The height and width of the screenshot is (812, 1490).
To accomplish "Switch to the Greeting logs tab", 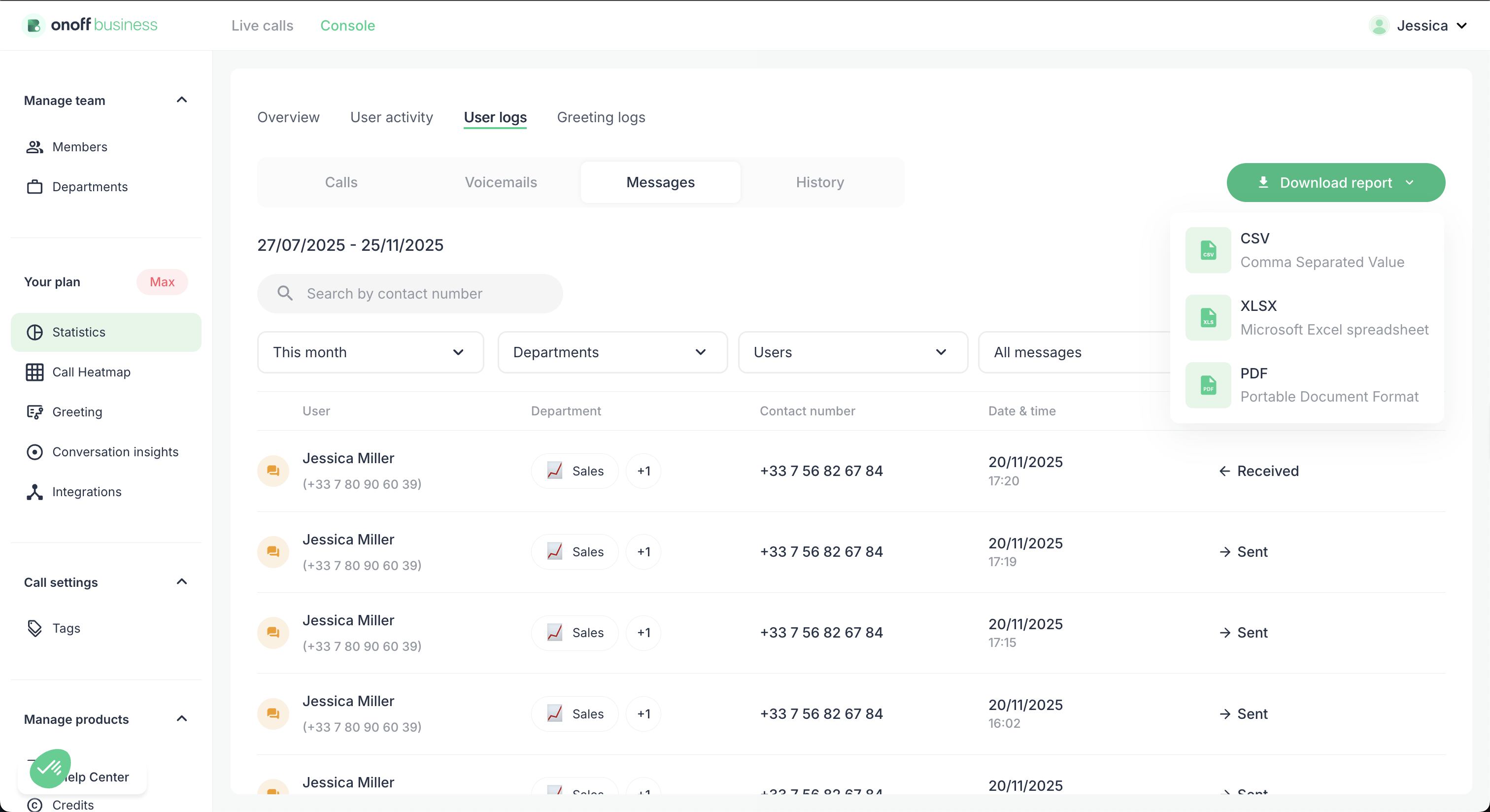I will click(x=601, y=117).
